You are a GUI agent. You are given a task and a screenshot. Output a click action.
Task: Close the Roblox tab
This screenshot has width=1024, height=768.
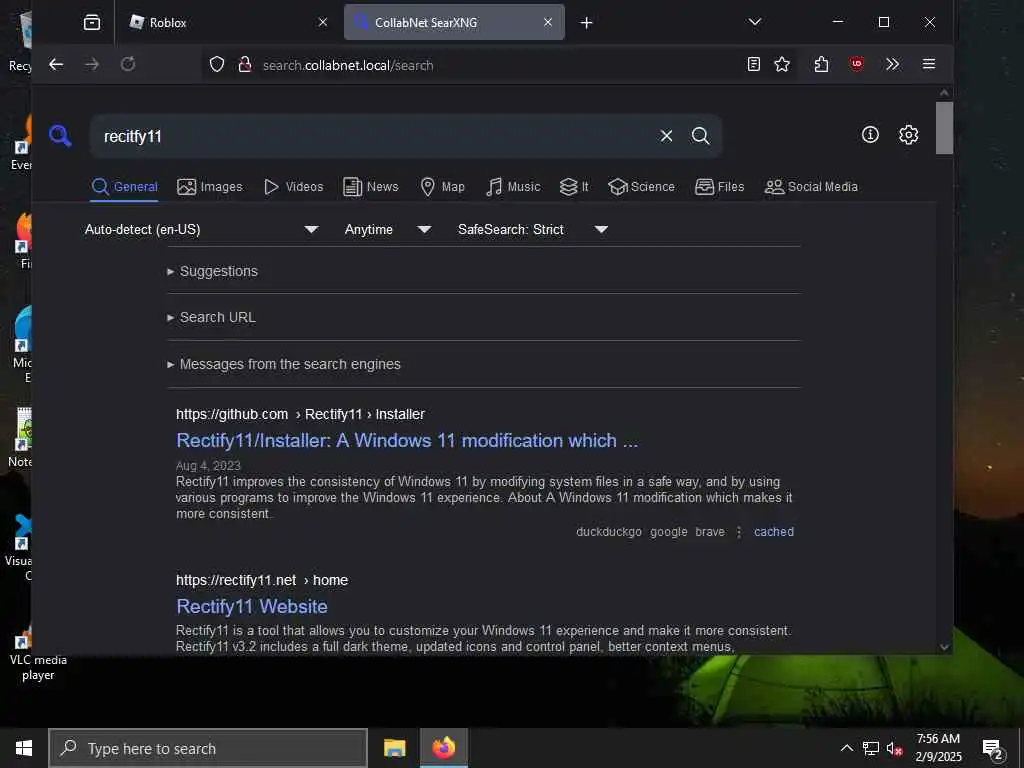(x=323, y=22)
